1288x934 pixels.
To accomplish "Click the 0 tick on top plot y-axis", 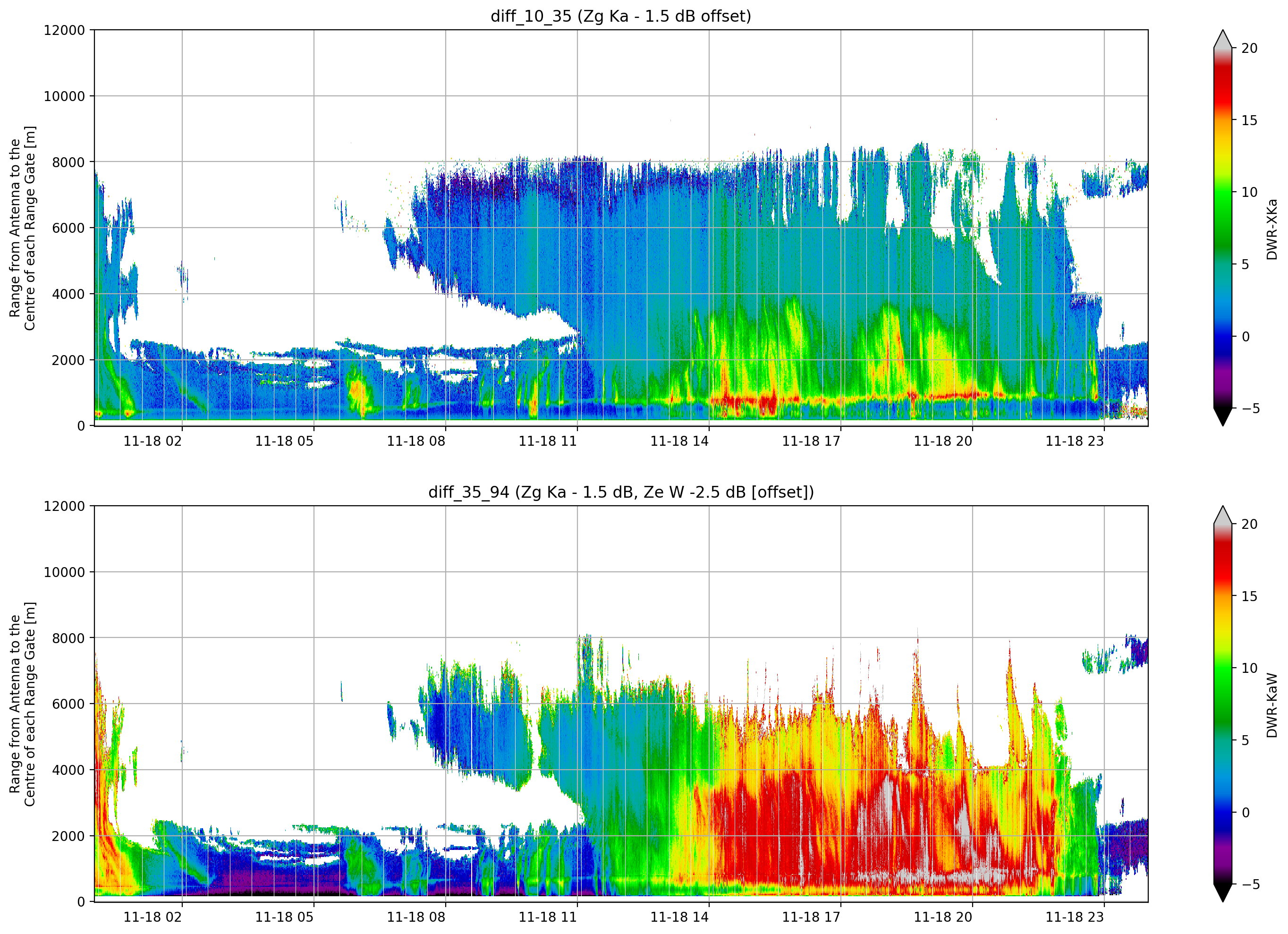I will pyautogui.click(x=81, y=426).
